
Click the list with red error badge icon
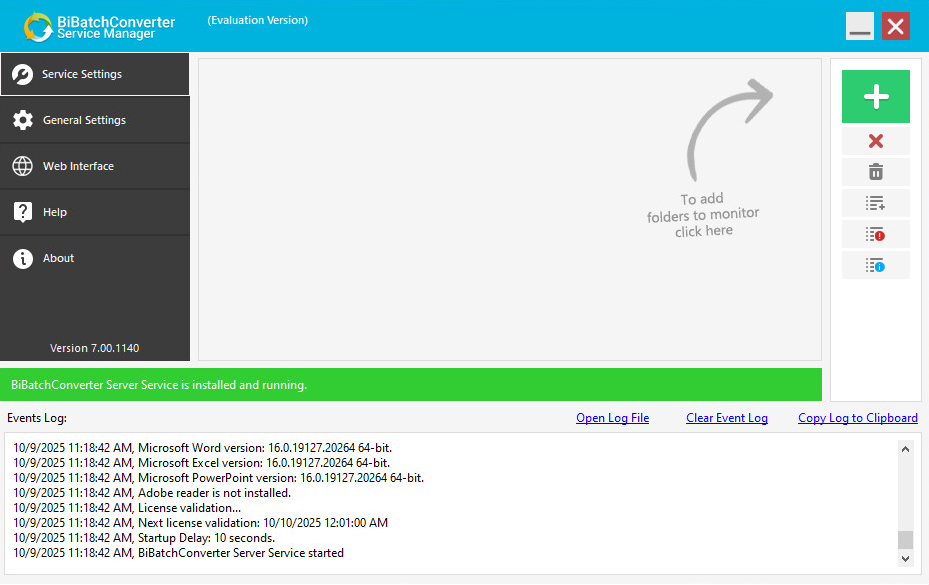point(875,234)
